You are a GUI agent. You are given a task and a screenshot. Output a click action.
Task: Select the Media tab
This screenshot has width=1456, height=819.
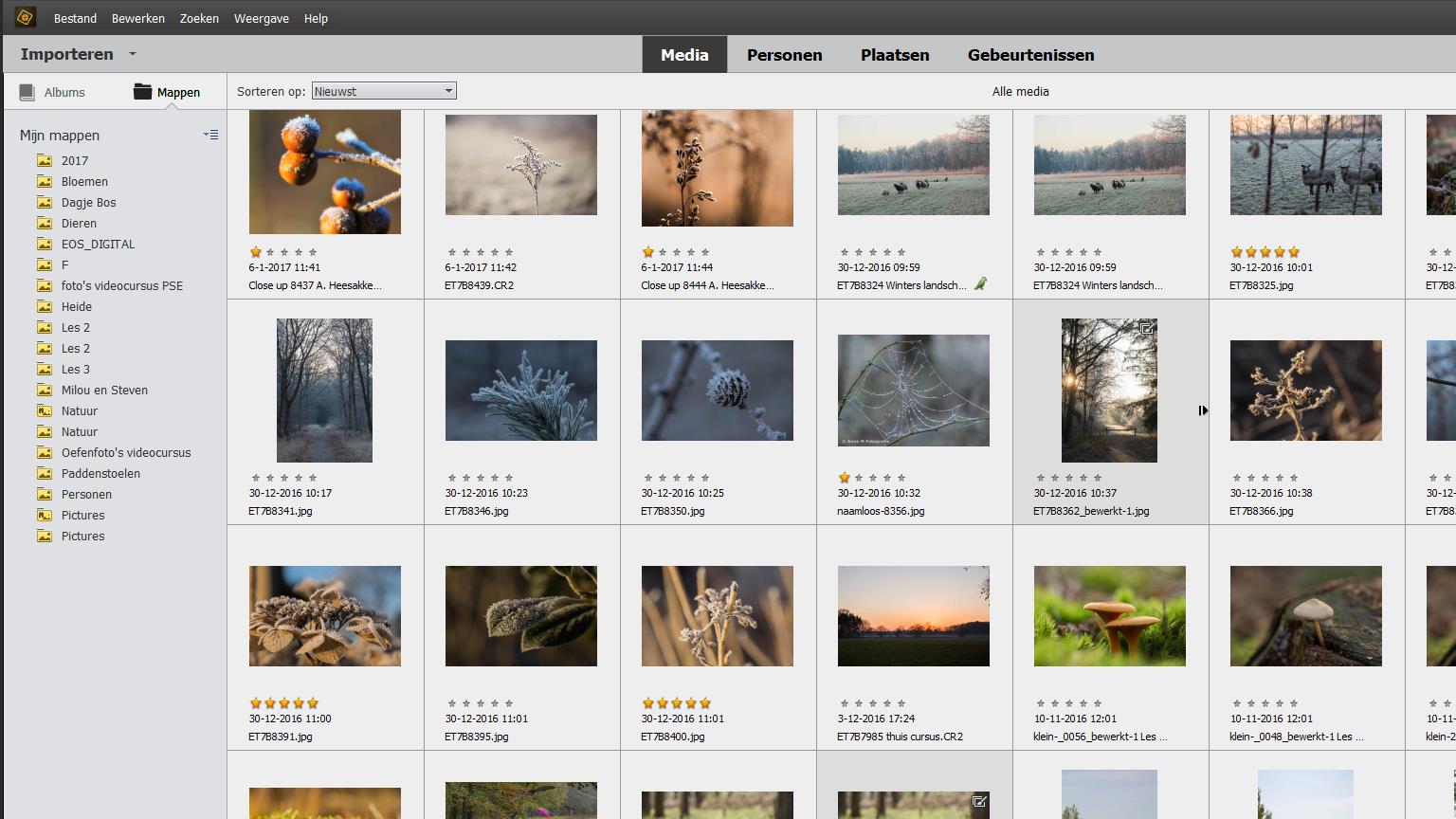point(684,55)
